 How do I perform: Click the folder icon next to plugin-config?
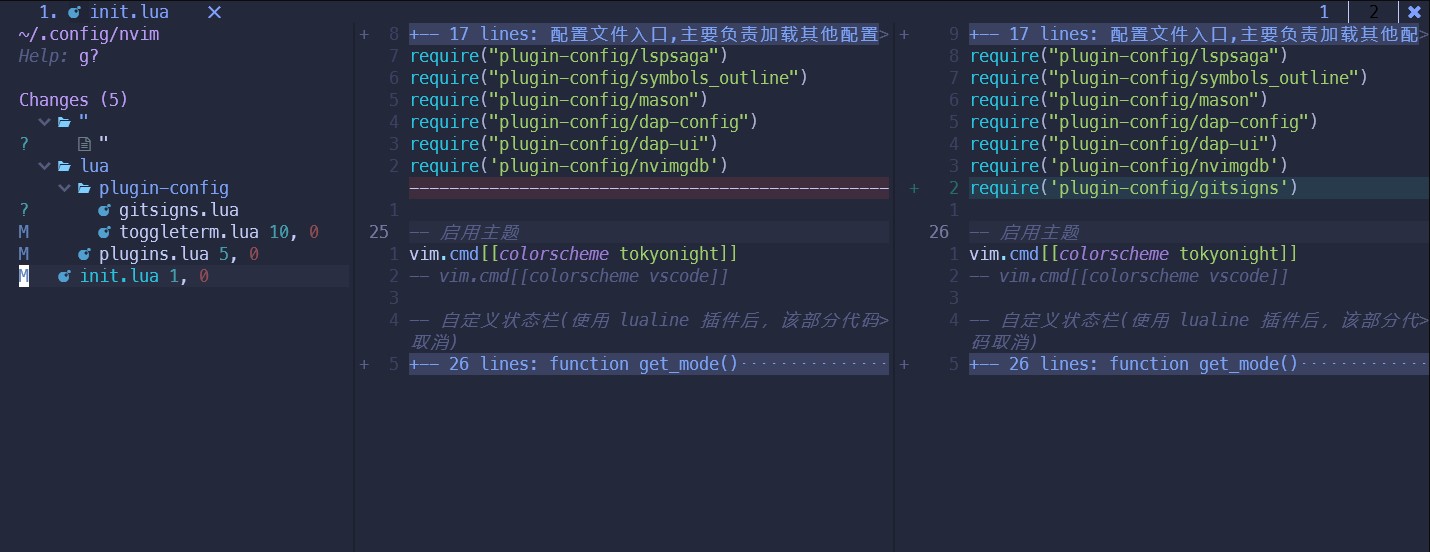(x=85, y=188)
